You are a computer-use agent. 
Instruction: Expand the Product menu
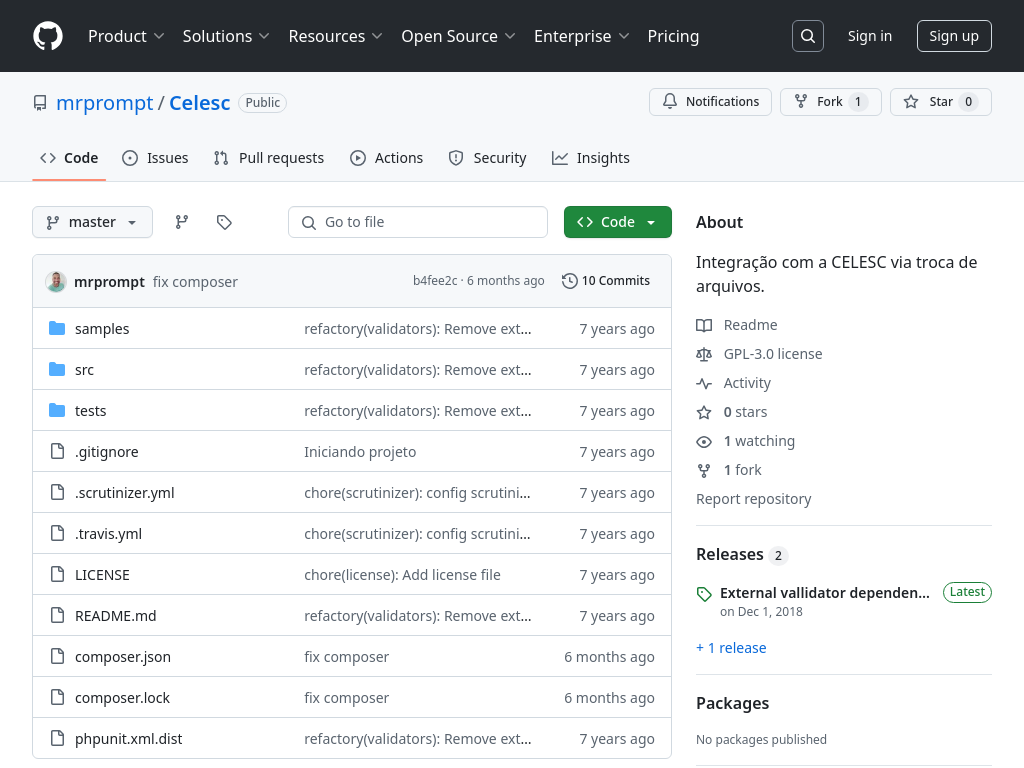pyautogui.click(x=126, y=36)
